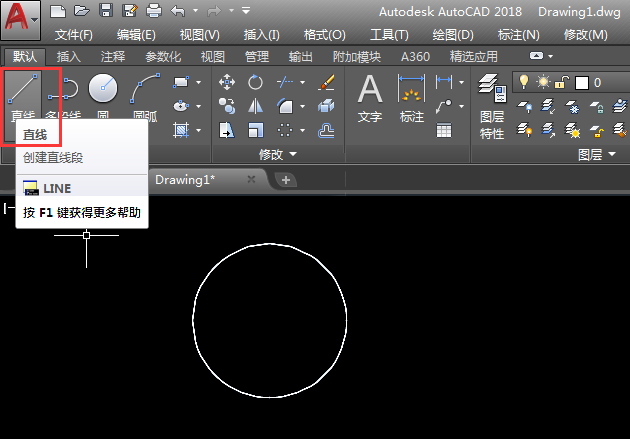Image resolution: width=630 pixels, height=439 pixels.
Task: Select the Rectangle draw tool
Action: (181, 82)
